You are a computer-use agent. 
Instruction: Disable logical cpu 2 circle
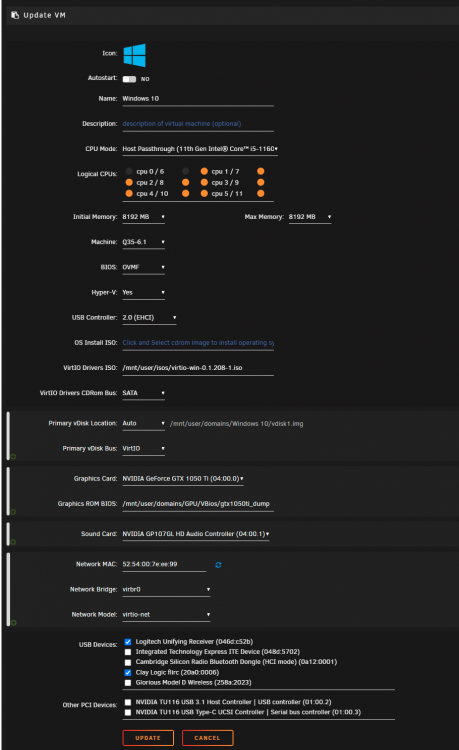pyautogui.click(x=129, y=182)
